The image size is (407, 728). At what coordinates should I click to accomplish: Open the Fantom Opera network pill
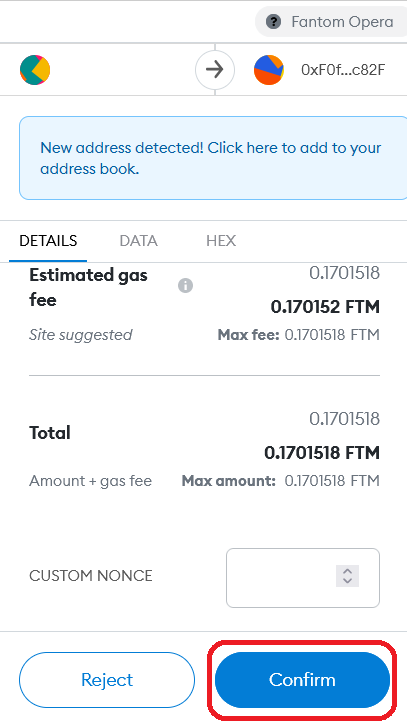click(331, 21)
